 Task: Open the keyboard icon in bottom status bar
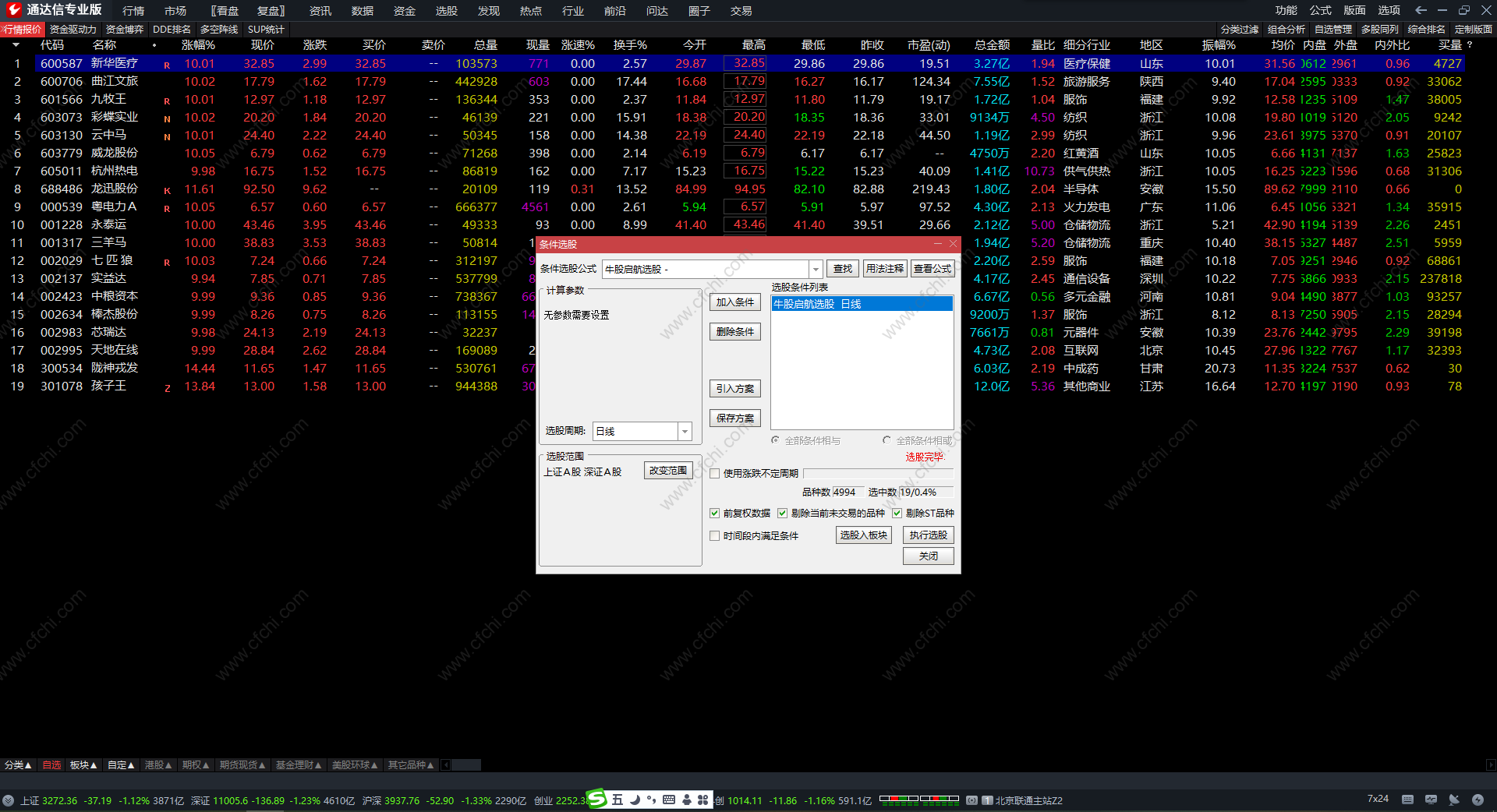[x=1407, y=800]
